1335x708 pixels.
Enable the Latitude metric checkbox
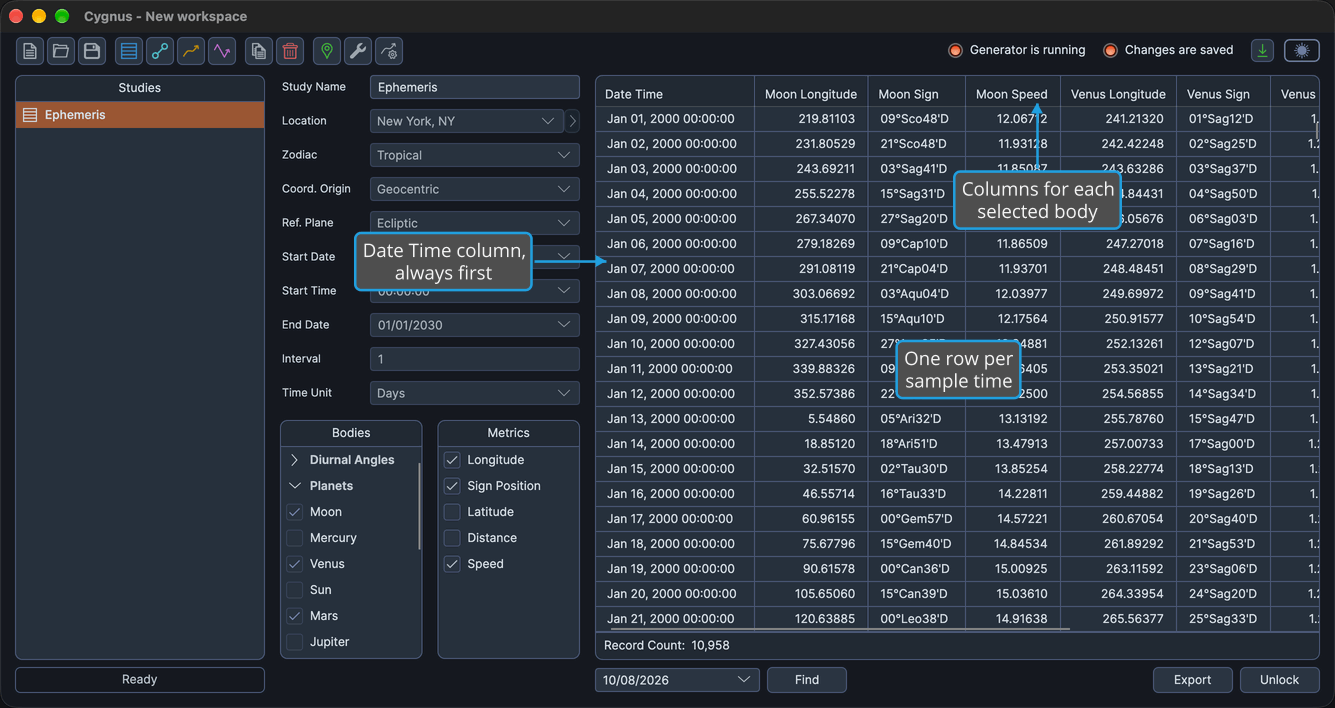[x=452, y=512]
